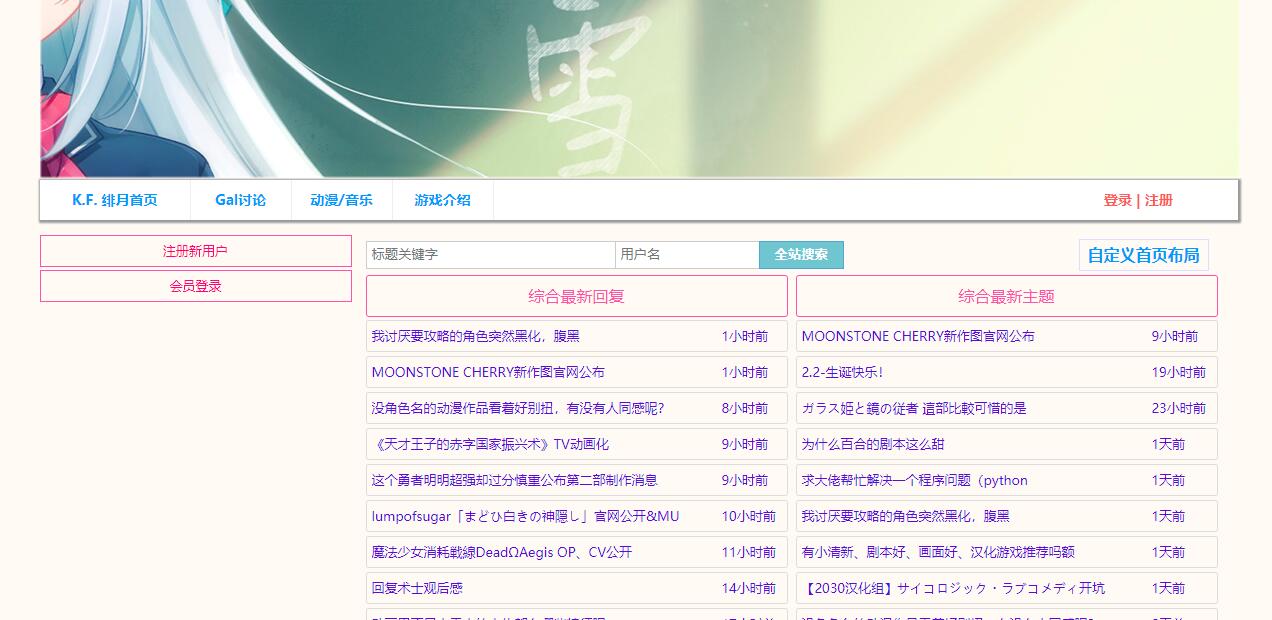Viewport: 1272px width, 620px height.
Task: Select 综合最新主题 header
Action: [x=1007, y=296]
